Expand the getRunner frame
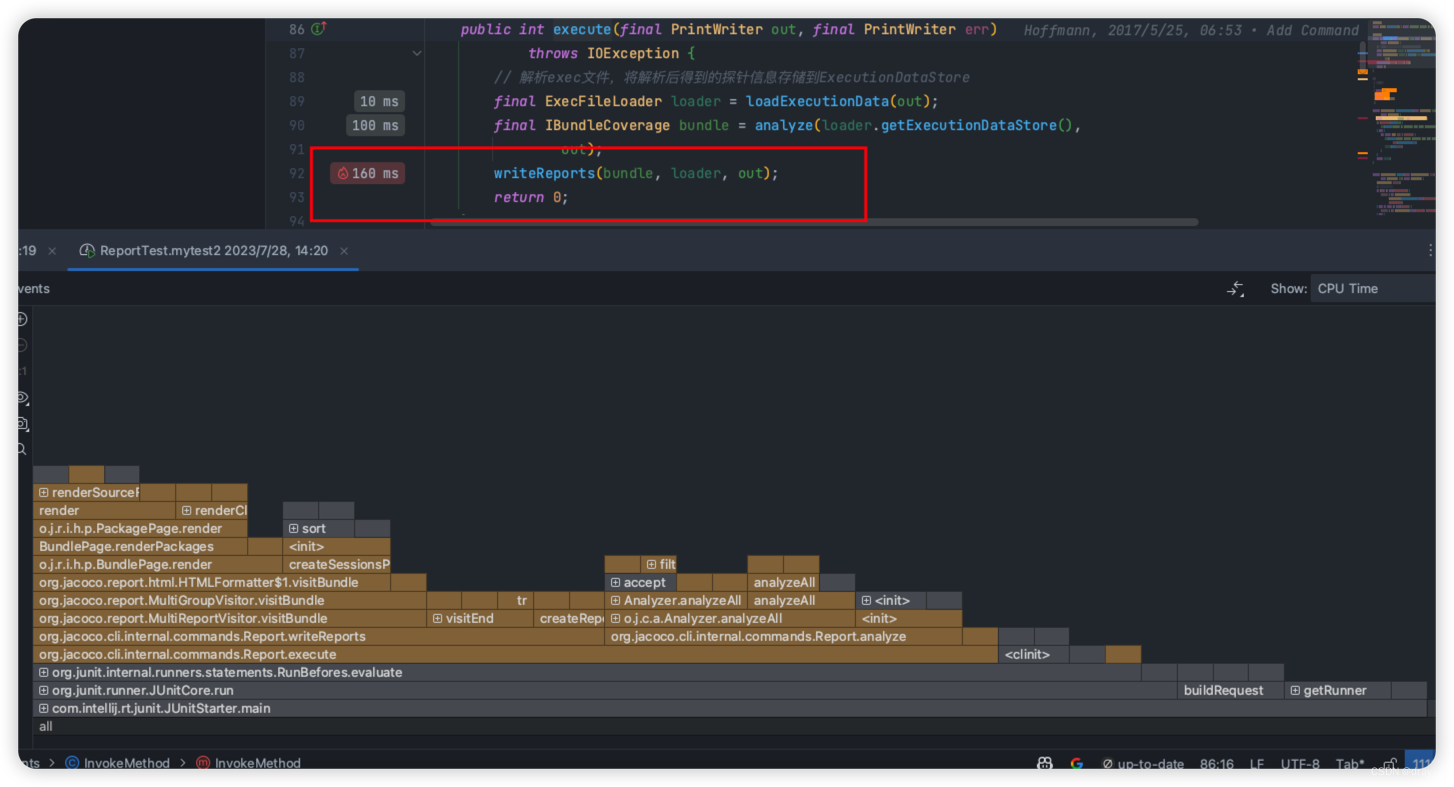1454x787 pixels. (1295, 691)
